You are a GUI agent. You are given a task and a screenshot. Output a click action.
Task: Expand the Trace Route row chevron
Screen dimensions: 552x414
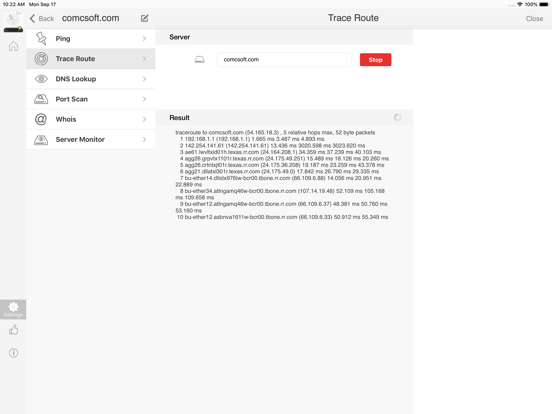click(x=144, y=59)
